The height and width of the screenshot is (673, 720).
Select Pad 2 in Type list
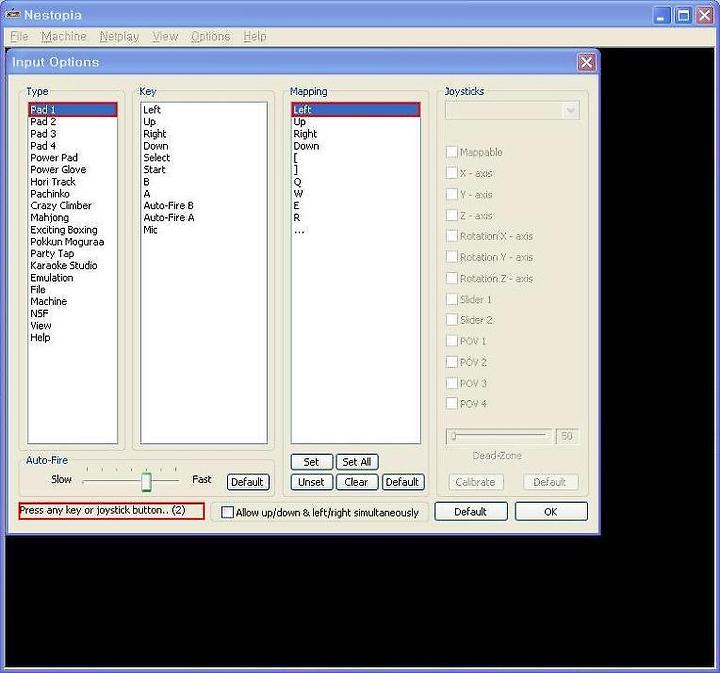(x=72, y=122)
